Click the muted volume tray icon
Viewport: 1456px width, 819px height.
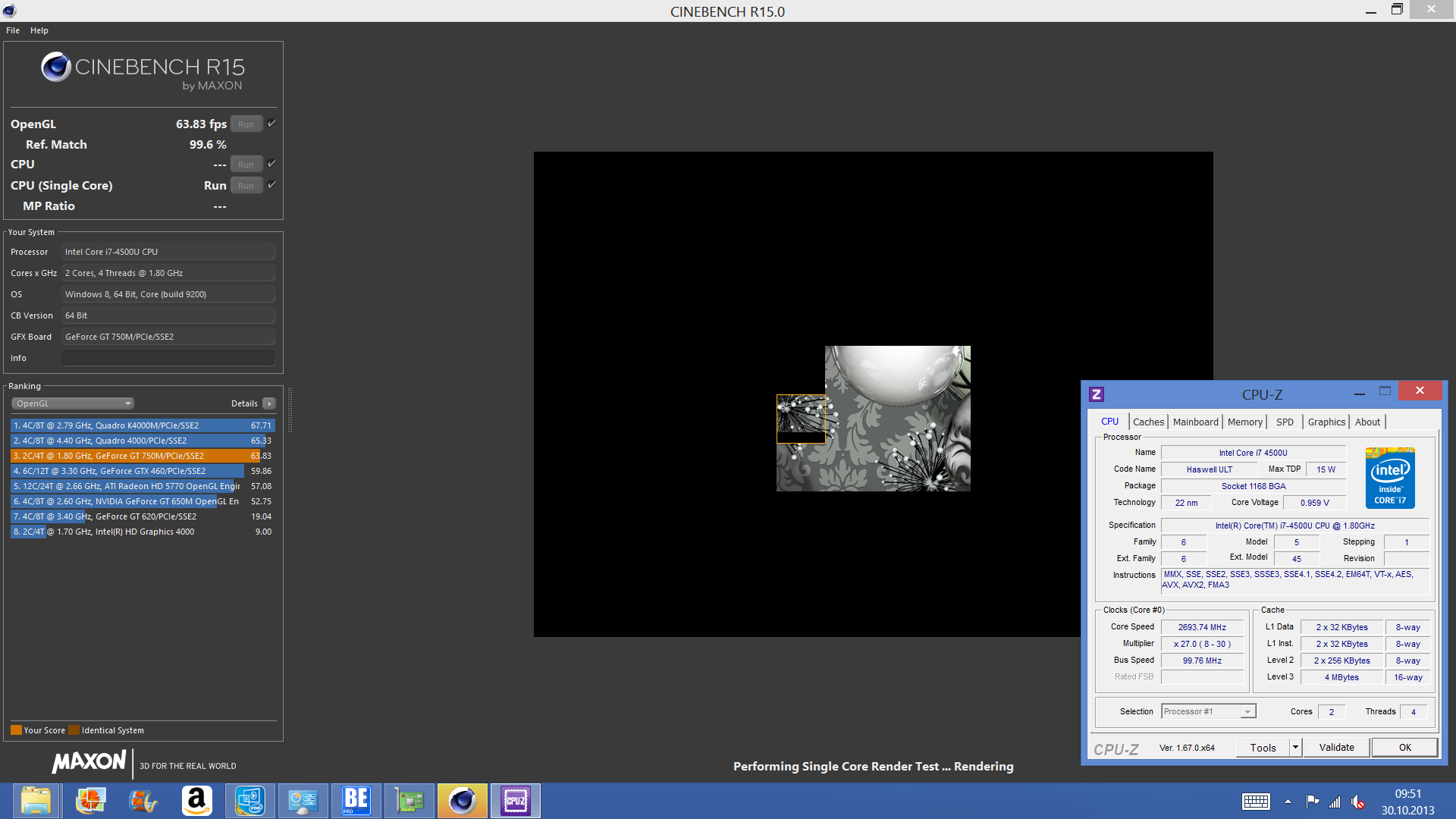[1358, 802]
